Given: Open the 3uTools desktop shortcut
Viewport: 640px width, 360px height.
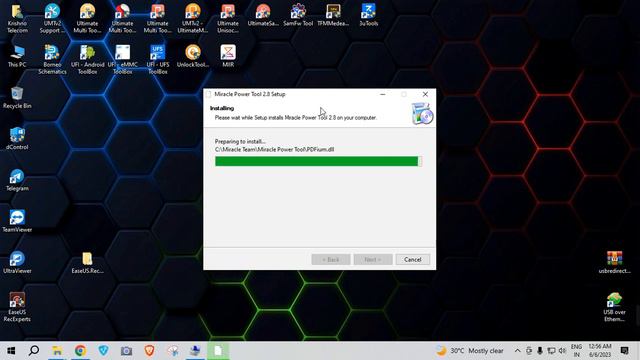Looking at the screenshot, I should [368, 15].
